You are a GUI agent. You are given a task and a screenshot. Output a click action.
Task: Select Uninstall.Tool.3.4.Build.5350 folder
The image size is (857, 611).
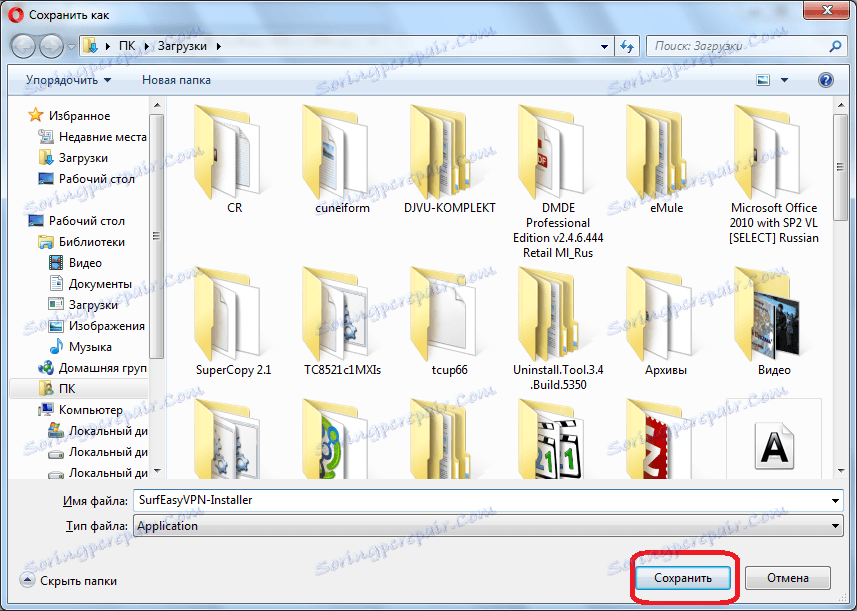pos(557,329)
